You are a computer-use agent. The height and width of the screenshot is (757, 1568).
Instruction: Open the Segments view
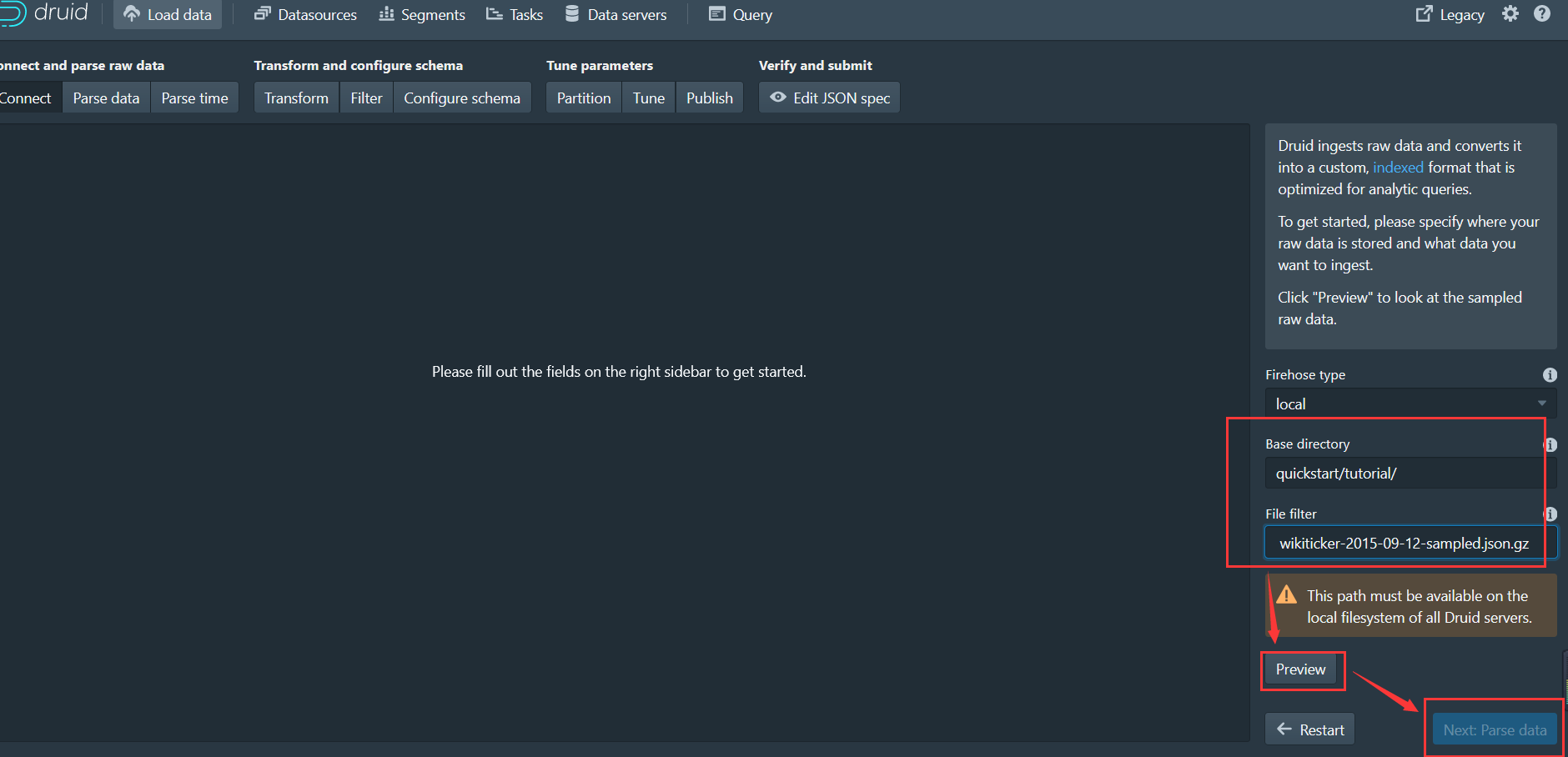tap(422, 14)
